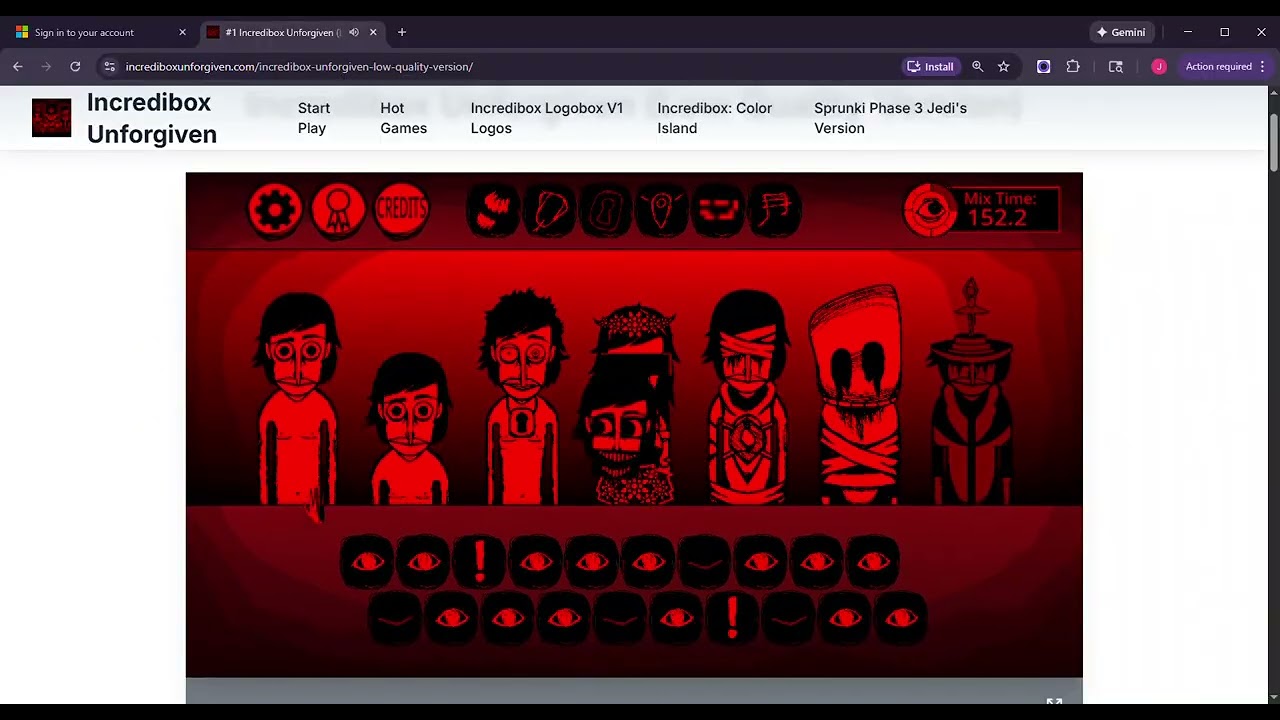Click the Incredibox Unforgiven site title
The height and width of the screenshot is (720, 1280).
point(152,118)
